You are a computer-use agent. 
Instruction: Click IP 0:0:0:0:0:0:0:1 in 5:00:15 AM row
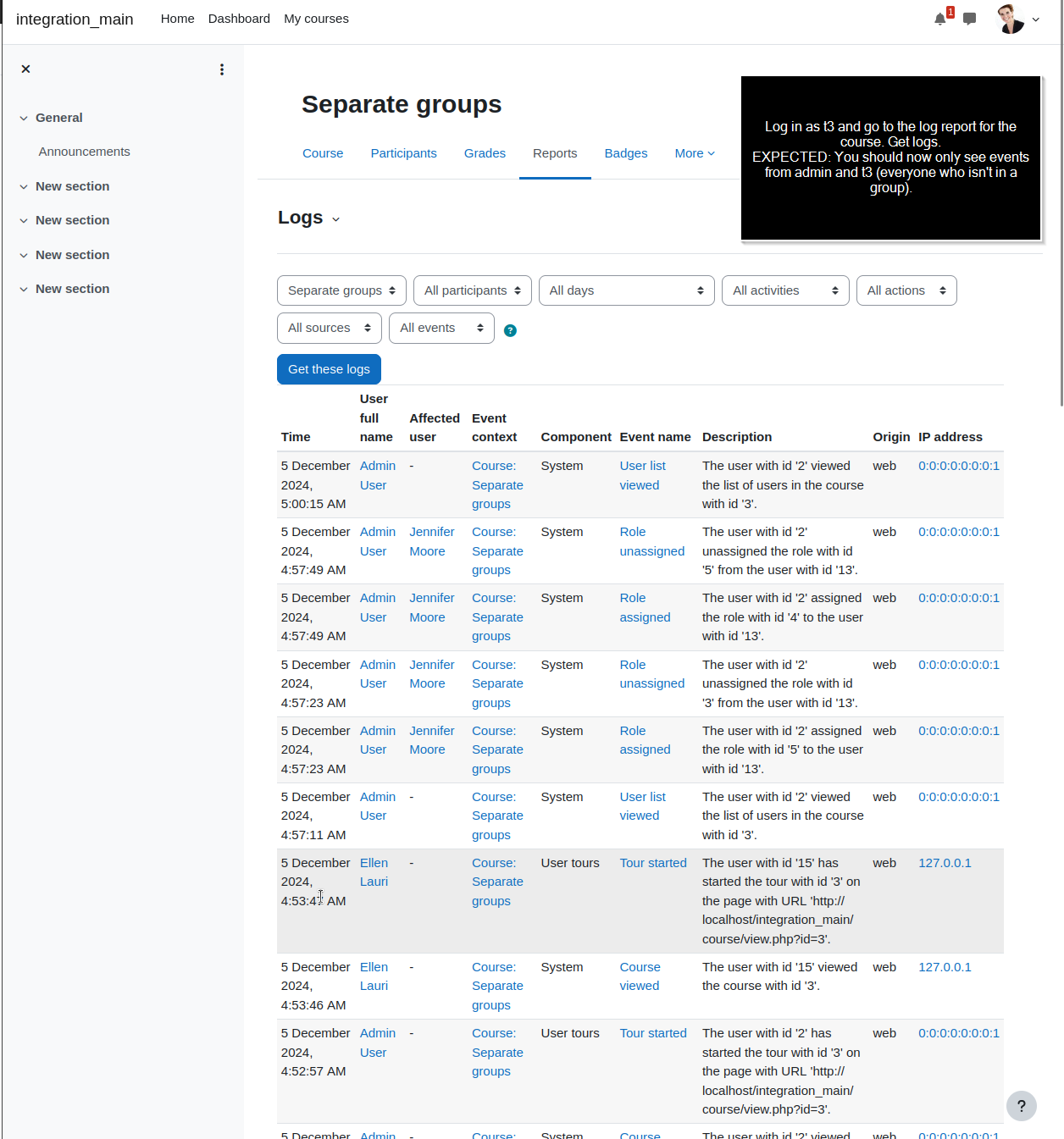click(959, 466)
